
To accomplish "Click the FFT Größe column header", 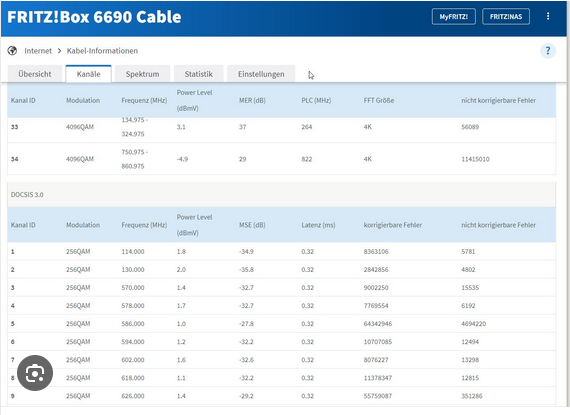I will click(379, 100).
